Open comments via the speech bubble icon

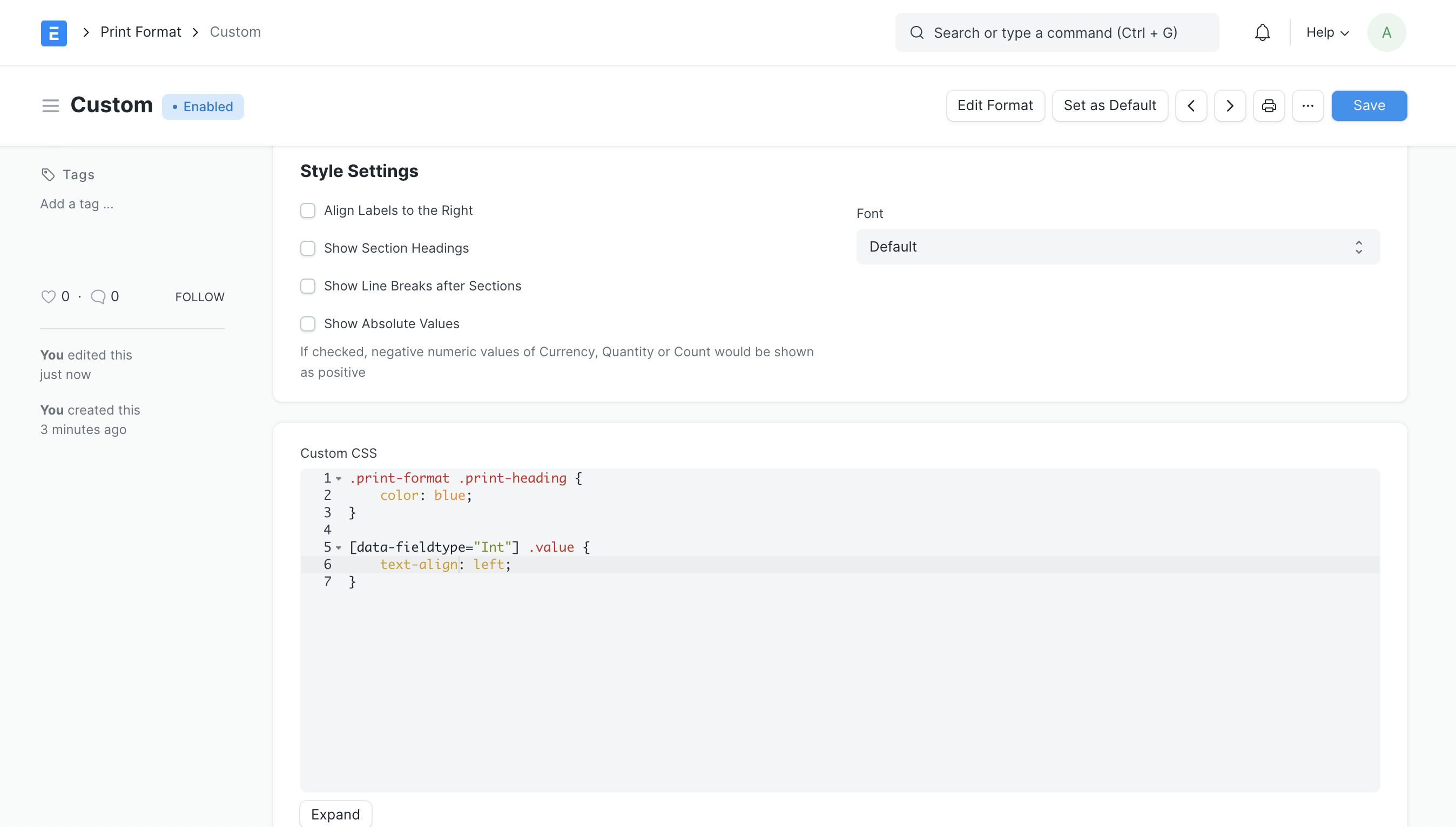[99, 296]
